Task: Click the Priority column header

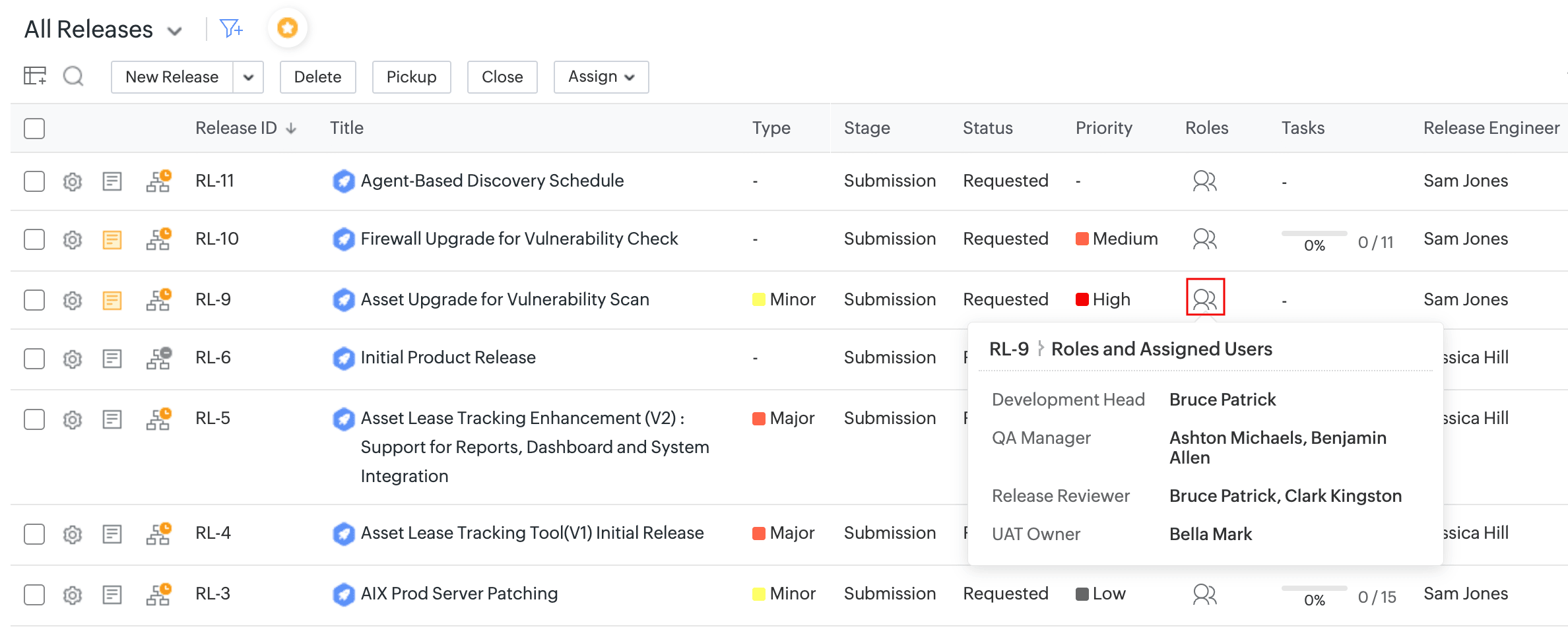Action: tap(1103, 128)
